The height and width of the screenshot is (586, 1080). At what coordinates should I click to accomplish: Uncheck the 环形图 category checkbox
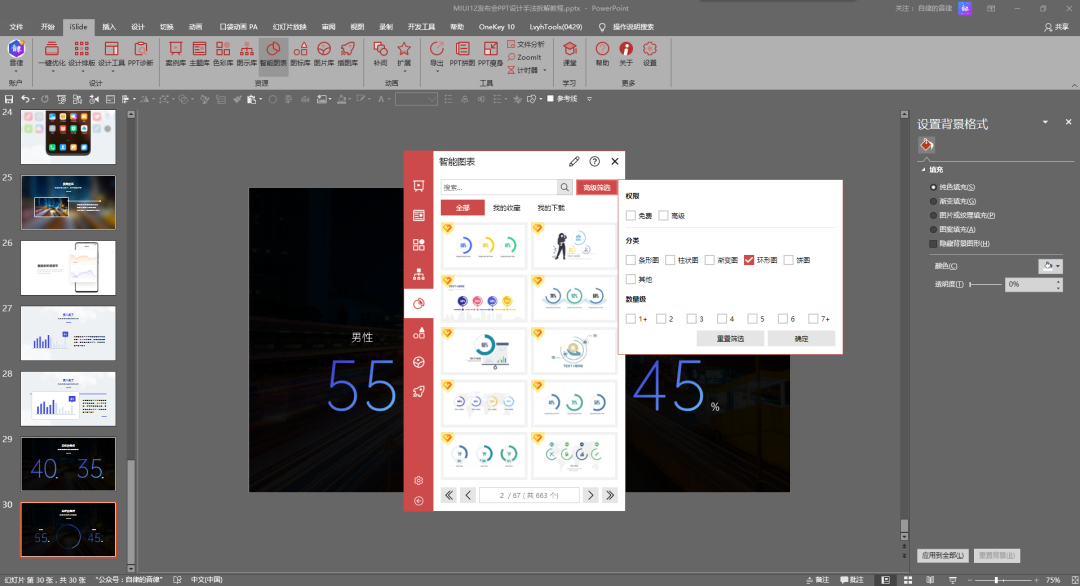749,260
